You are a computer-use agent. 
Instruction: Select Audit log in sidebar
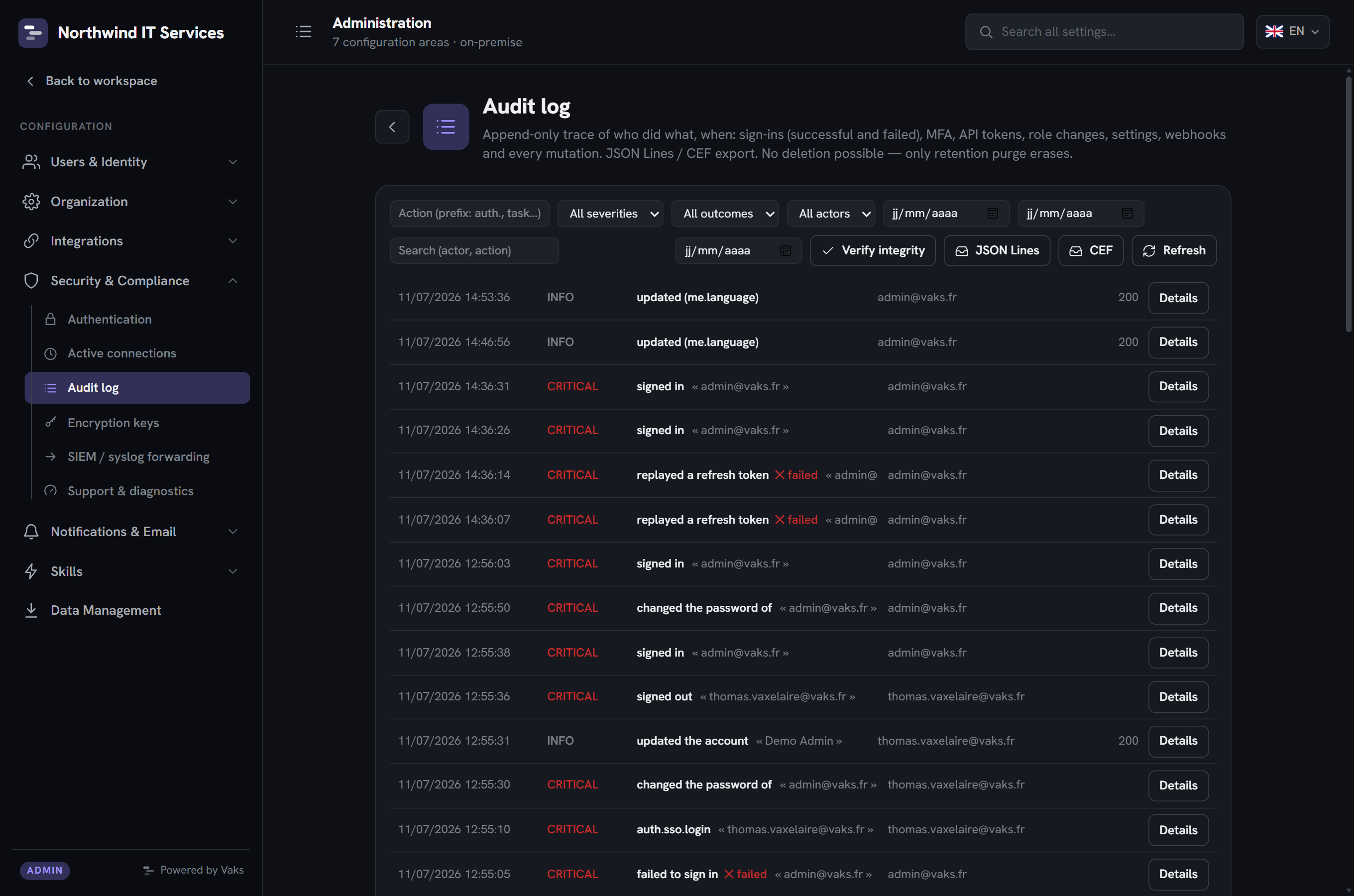pos(137,388)
